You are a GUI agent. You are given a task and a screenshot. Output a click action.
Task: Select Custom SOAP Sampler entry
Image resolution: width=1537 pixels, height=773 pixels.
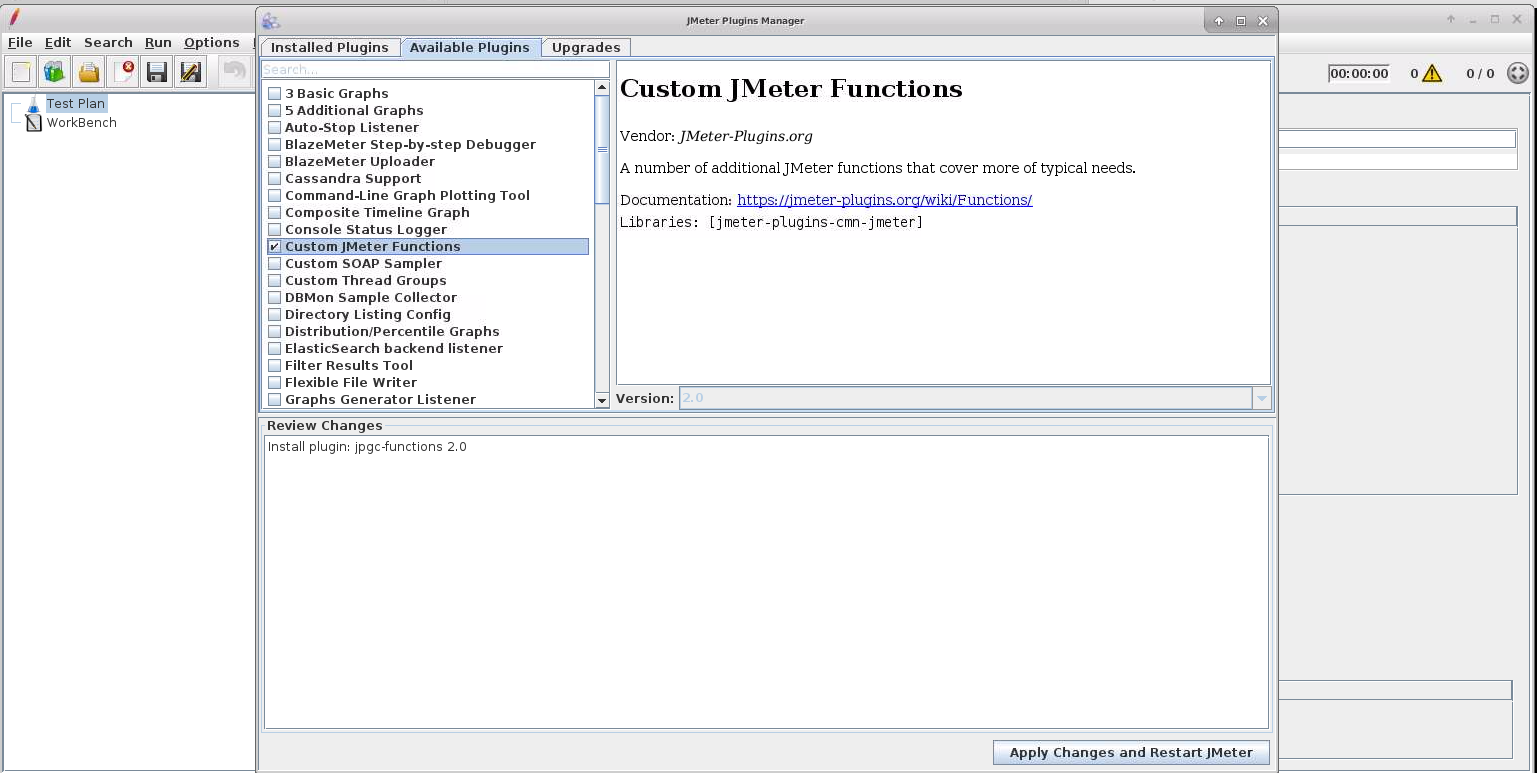coord(363,264)
